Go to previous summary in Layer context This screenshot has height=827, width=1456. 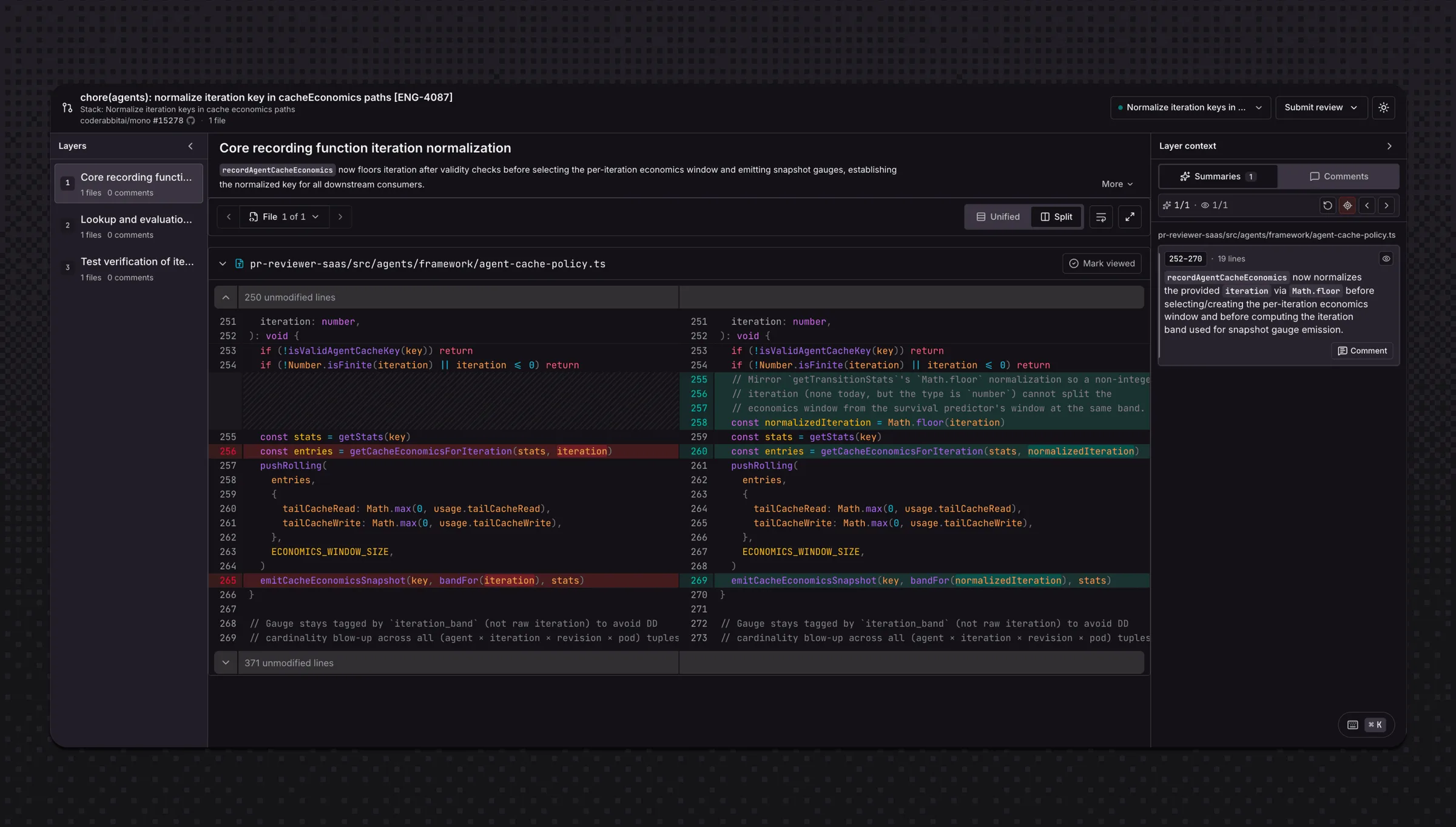1367,206
